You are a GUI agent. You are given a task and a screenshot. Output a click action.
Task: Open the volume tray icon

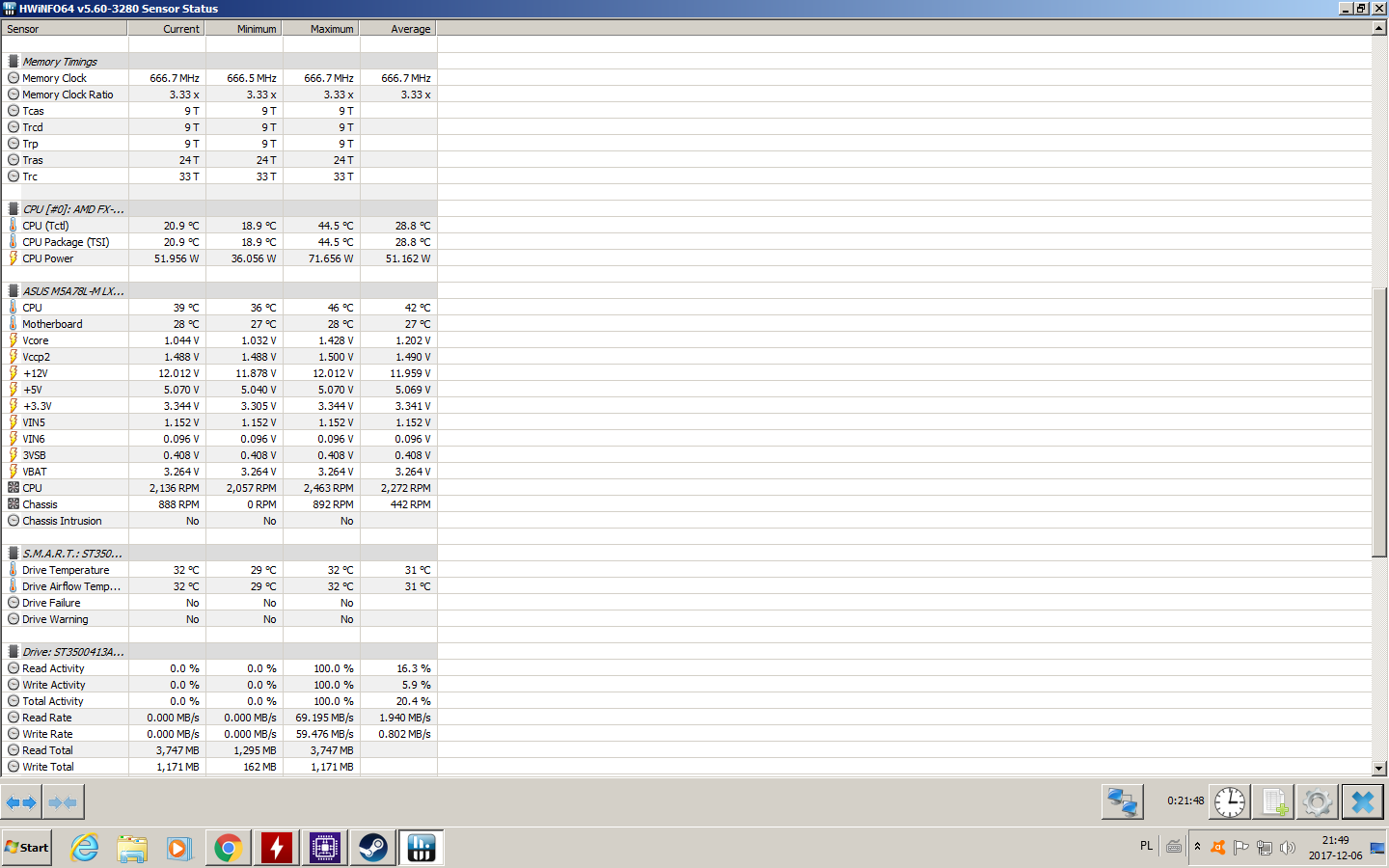pos(1288,847)
